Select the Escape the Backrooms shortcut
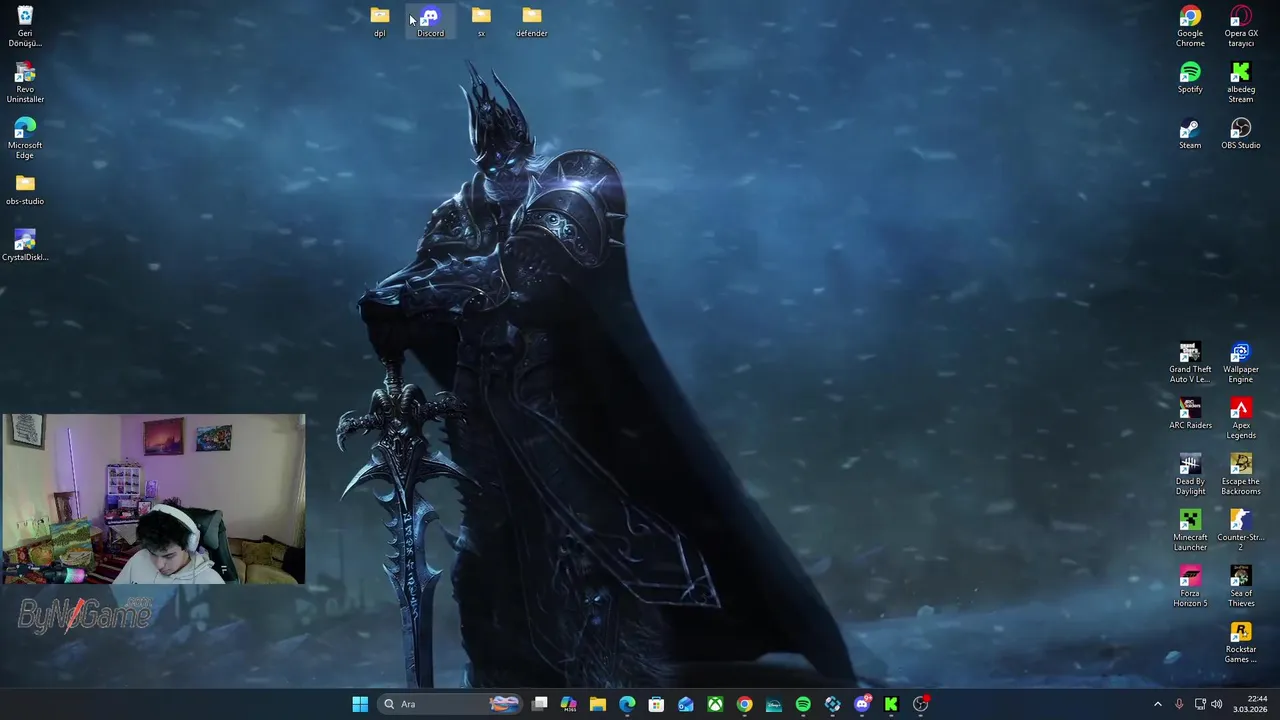The width and height of the screenshot is (1280, 720). tap(1241, 474)
